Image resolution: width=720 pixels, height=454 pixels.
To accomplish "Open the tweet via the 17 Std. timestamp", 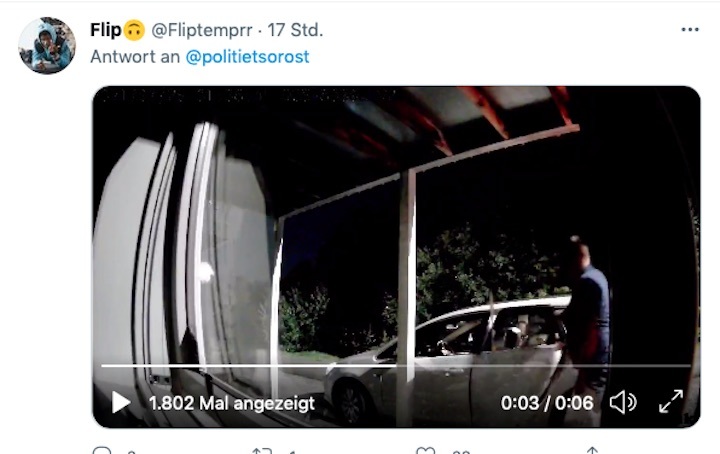I will [295, 30].
